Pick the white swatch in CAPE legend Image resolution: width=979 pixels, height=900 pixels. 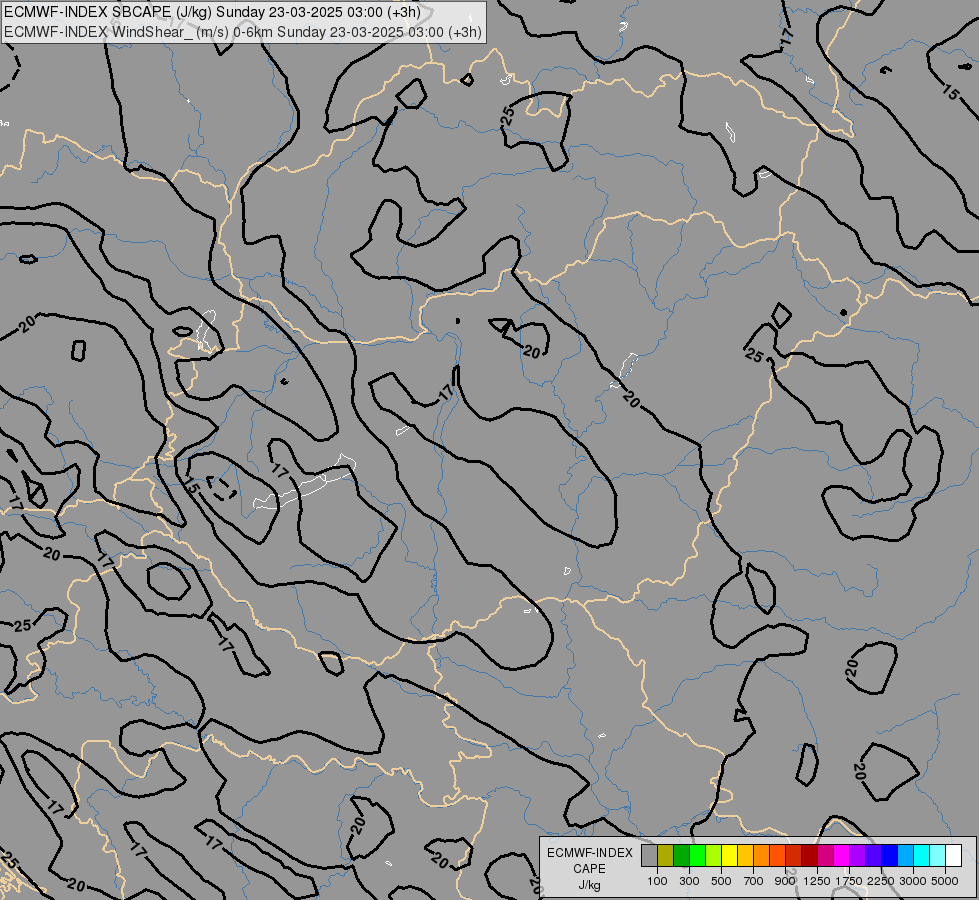pos(953,855)
